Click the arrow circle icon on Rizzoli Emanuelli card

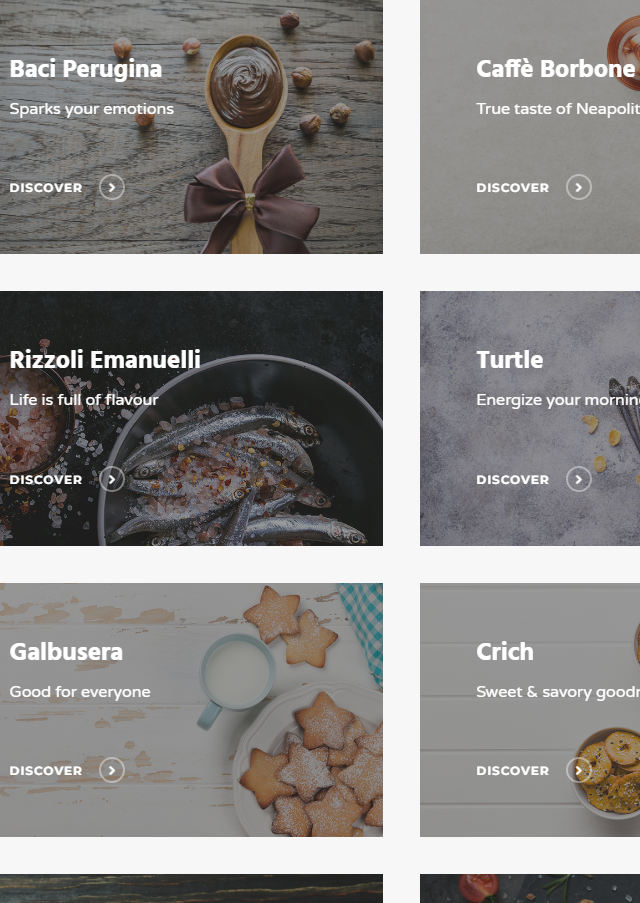pyautogui.click(x=112, y=479)
